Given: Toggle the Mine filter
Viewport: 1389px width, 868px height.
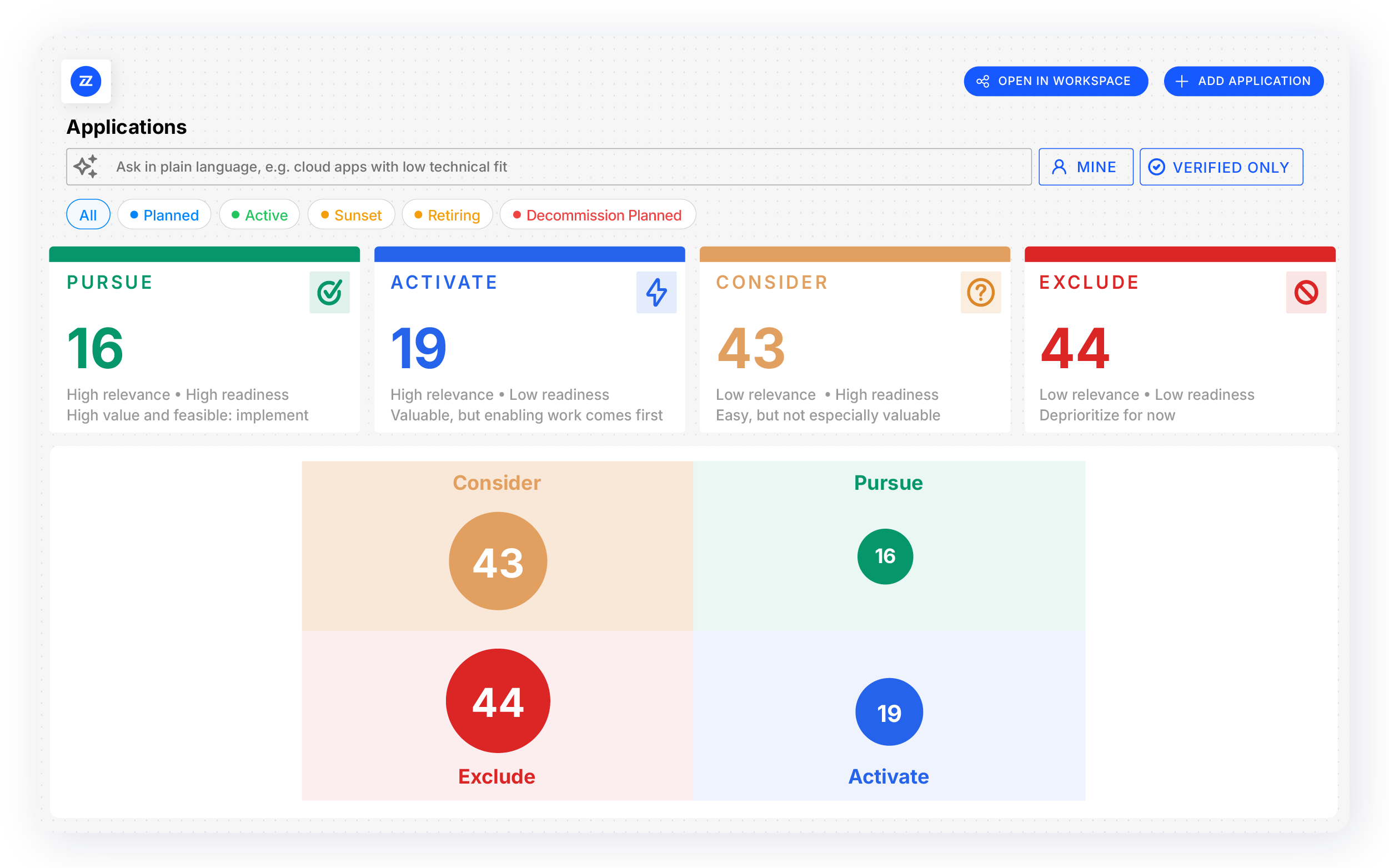Looking at the screenshot, I should pos(1085,167).
